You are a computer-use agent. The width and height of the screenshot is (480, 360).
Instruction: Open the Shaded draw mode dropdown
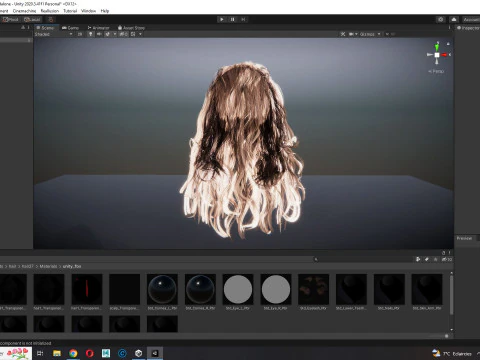pyautogui.click(x=53, y=34)
